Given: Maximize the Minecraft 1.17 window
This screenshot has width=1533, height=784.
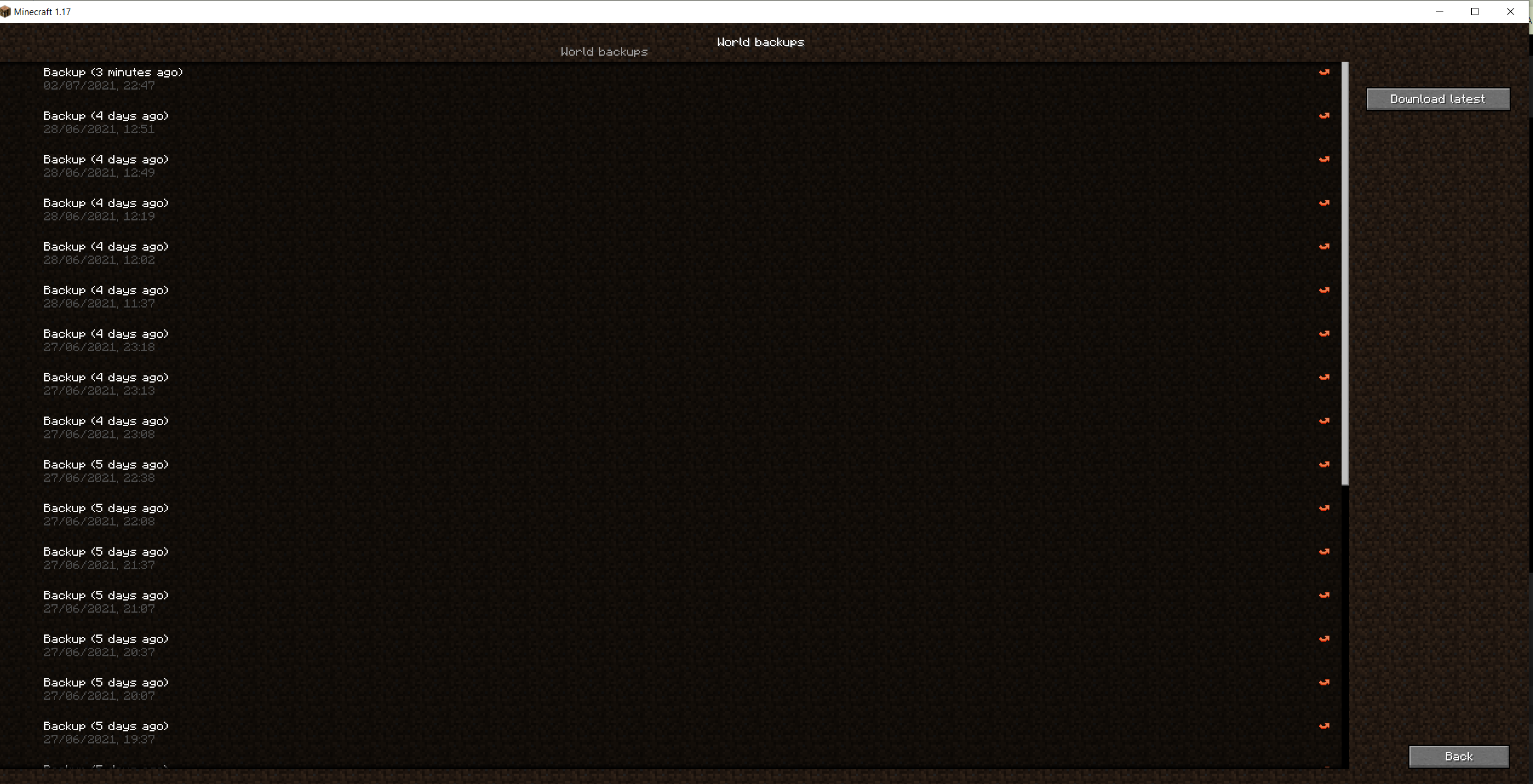Looking at the screenshot, I should tap(1475, 12).
